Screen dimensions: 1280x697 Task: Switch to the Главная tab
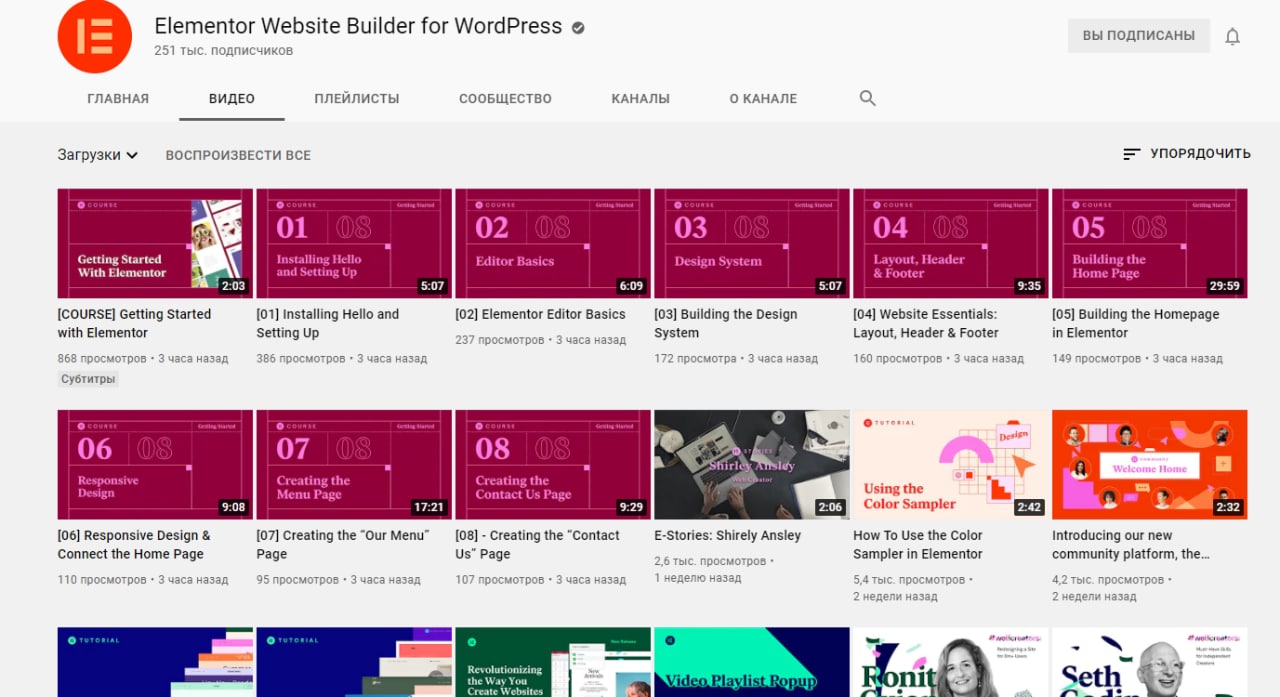click(x=118, y=98)
